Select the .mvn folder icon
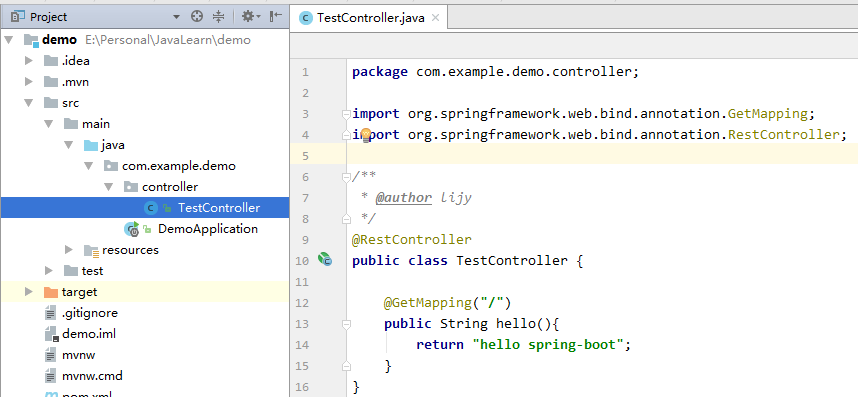Screen dimensions: 858x397 tap(51, 82)
